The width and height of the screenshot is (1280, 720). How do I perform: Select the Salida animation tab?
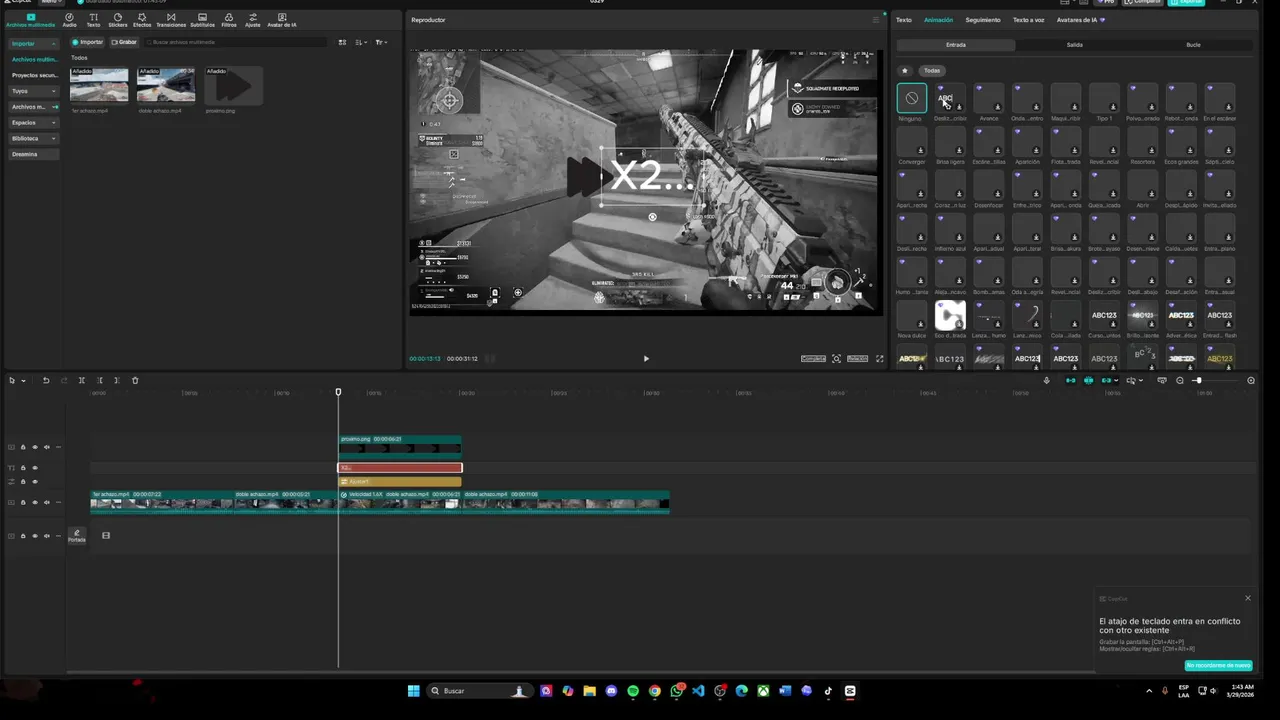click(x=1074, y=45)
